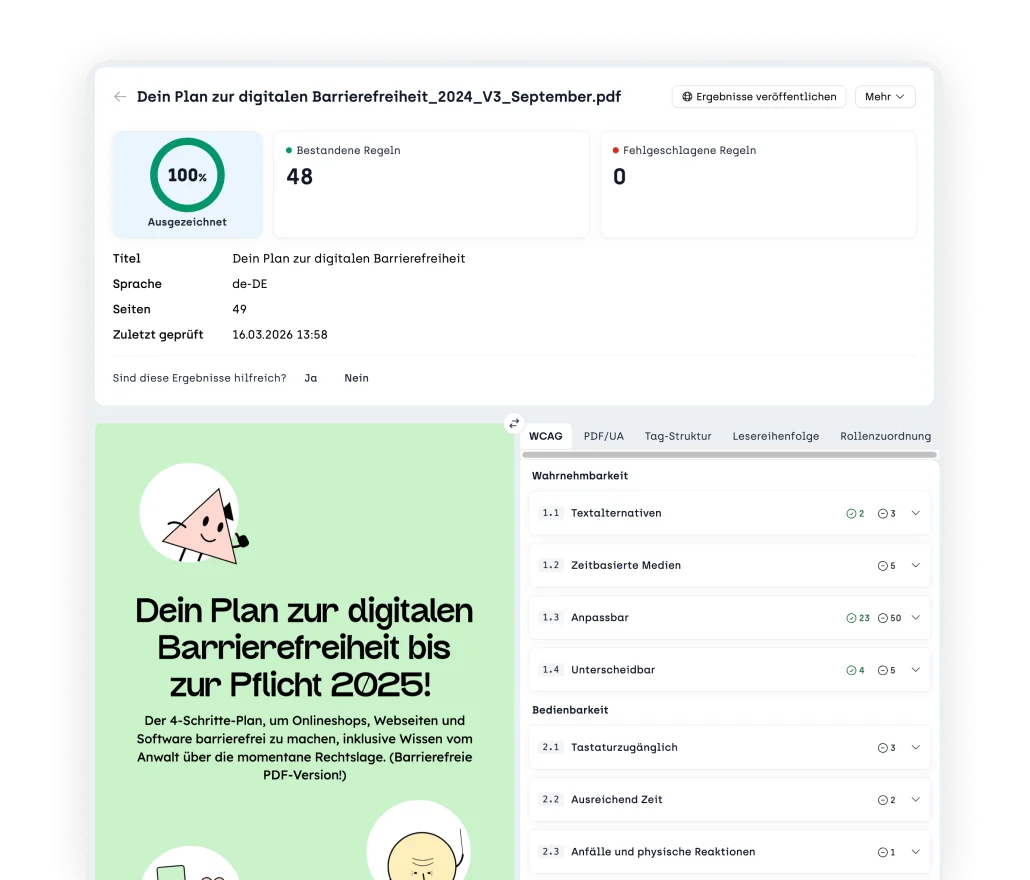Image resolution: width=1030 pixels, height=880 pixels.
Task: Click not-applicable icon for Anfälle und physische Reaktionen
Action: pos(883,852)
